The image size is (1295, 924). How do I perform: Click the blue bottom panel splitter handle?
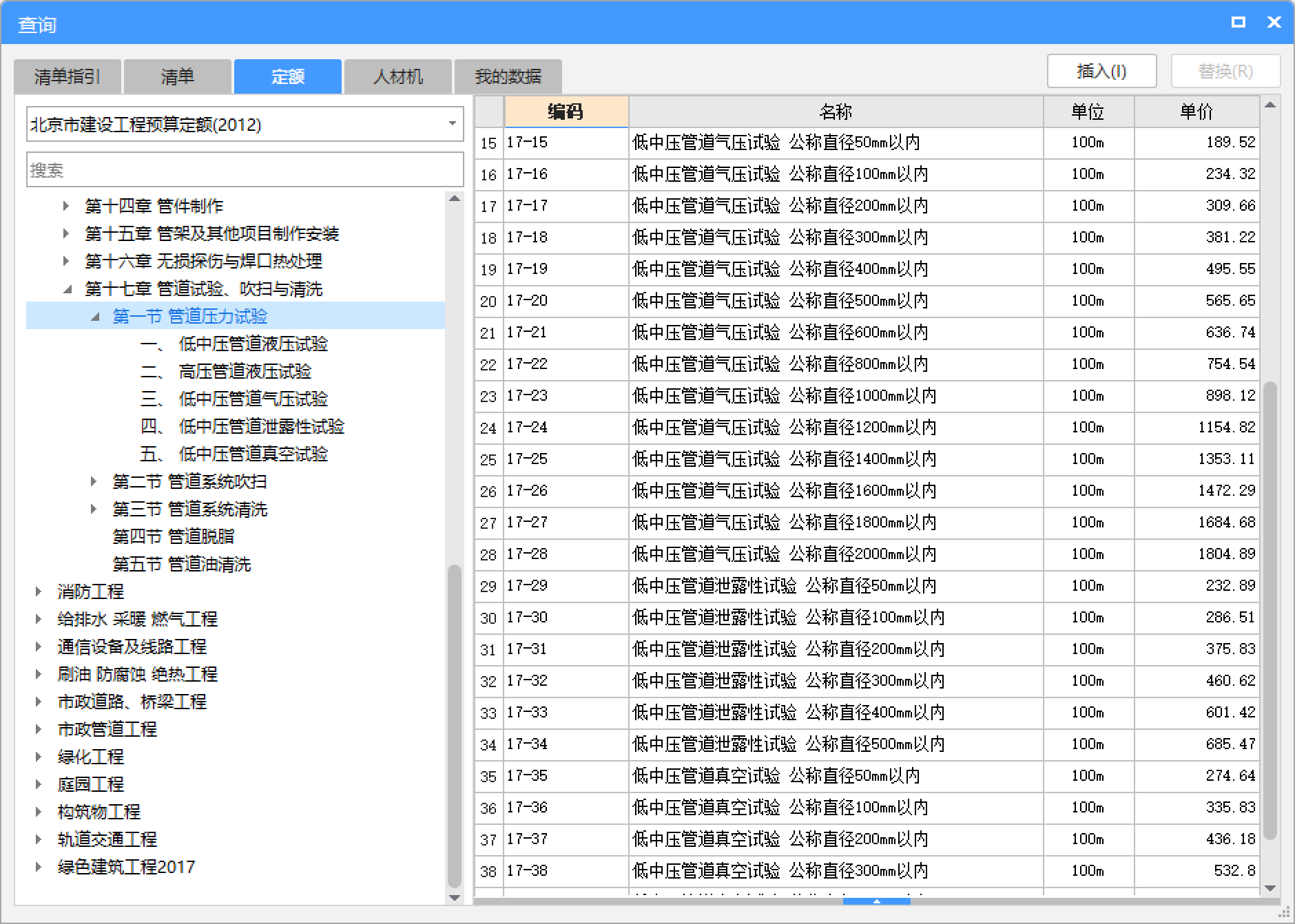point(876,901)
